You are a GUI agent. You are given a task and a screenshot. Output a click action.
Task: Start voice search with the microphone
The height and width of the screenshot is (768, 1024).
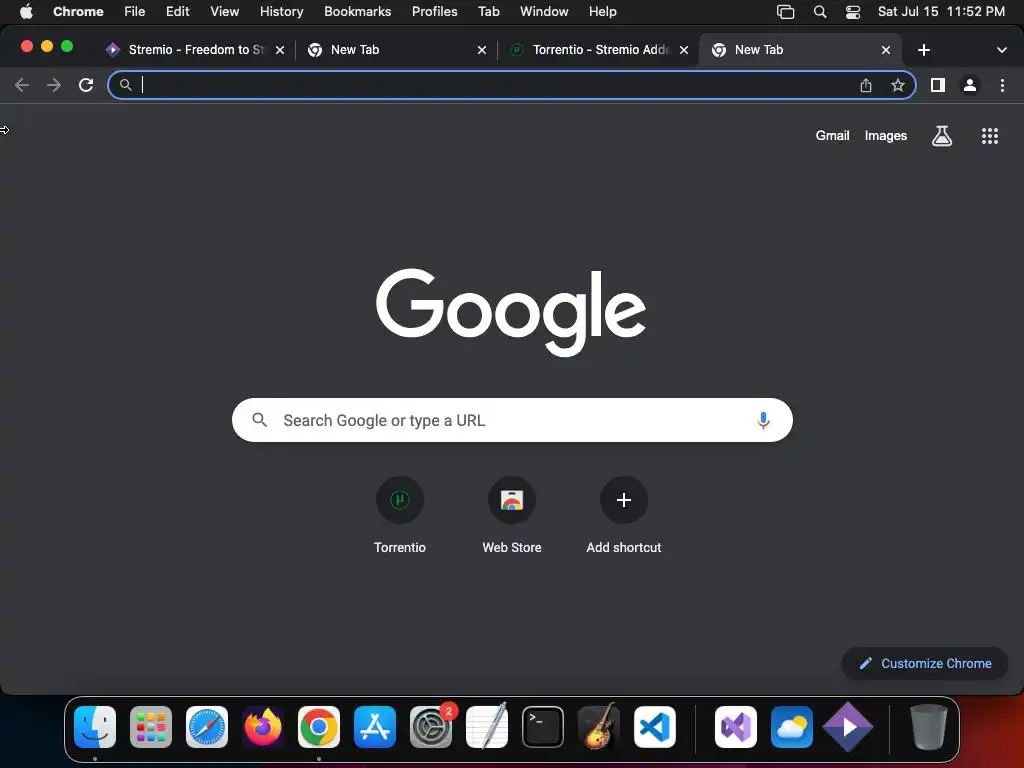[x=763, y=420]
